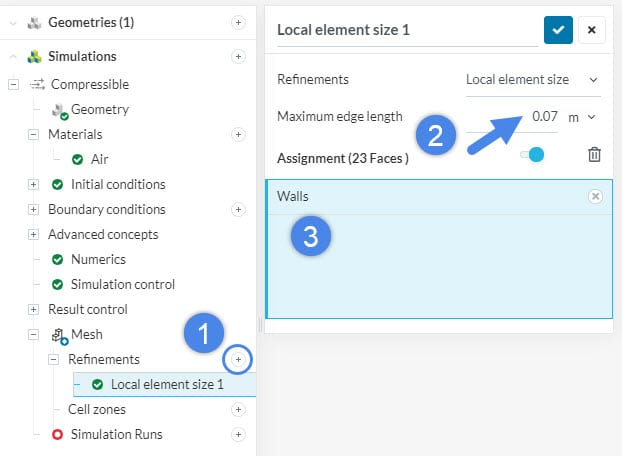Click the Simulations header label
This screenshot has height=456, width=622.
tap(82, 57)
